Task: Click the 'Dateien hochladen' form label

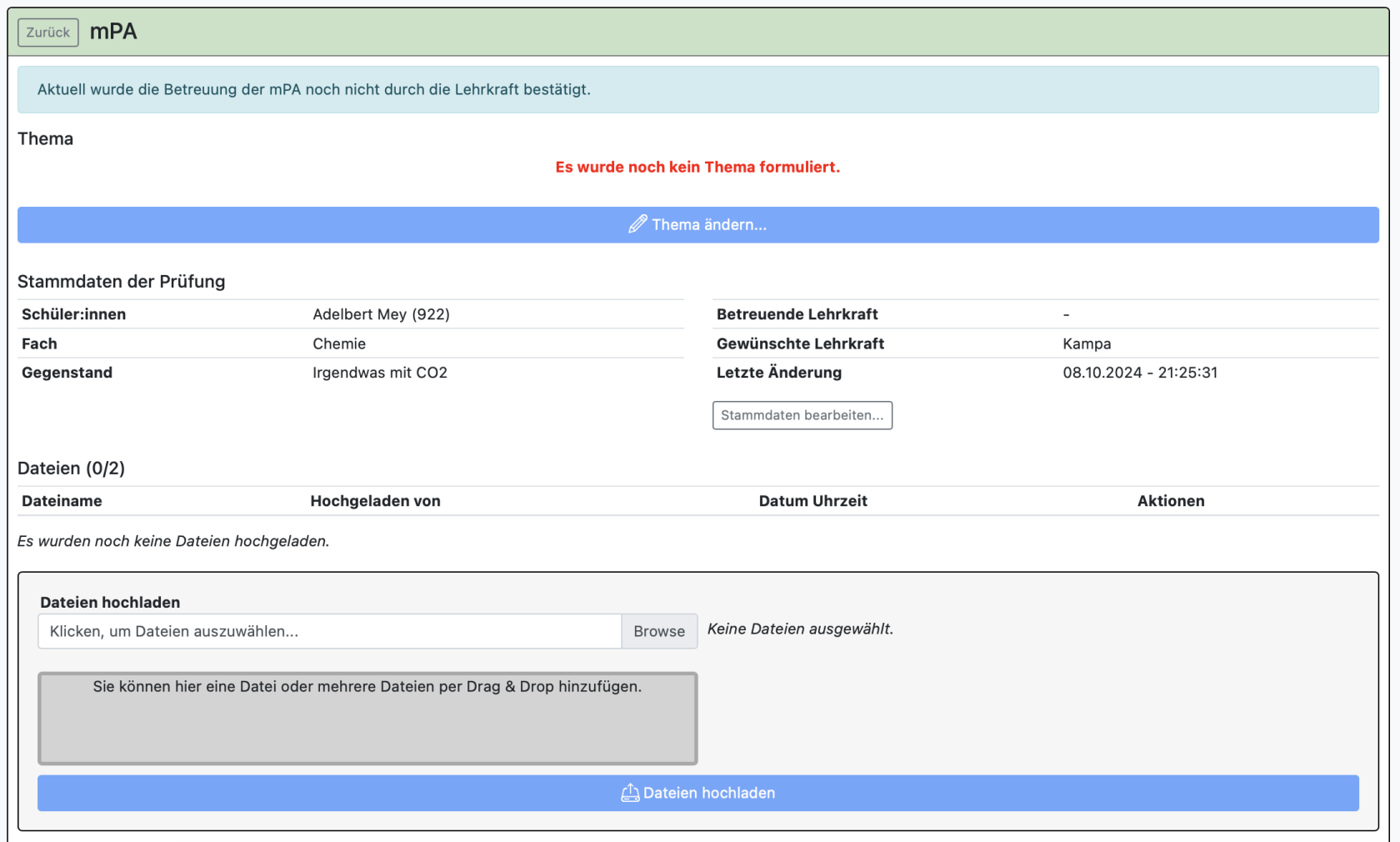Action: 110,602
